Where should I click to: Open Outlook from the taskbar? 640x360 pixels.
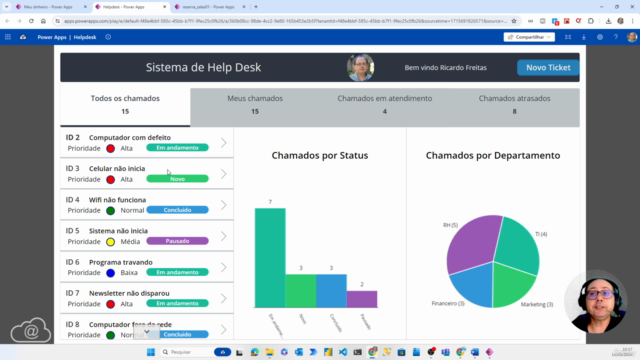tap(299, 352)
